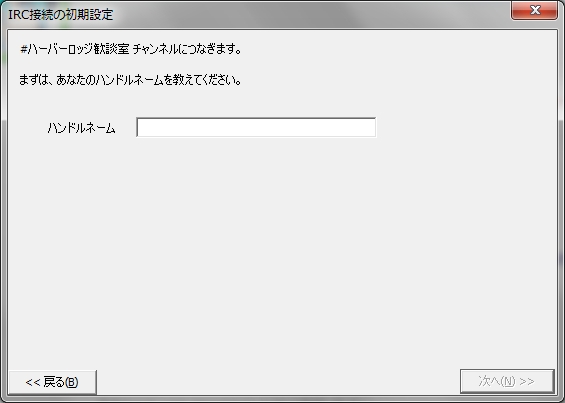Click the IRC接続の初期設定 title bar text
Viewport: 565px width, 403px height.
61,14
